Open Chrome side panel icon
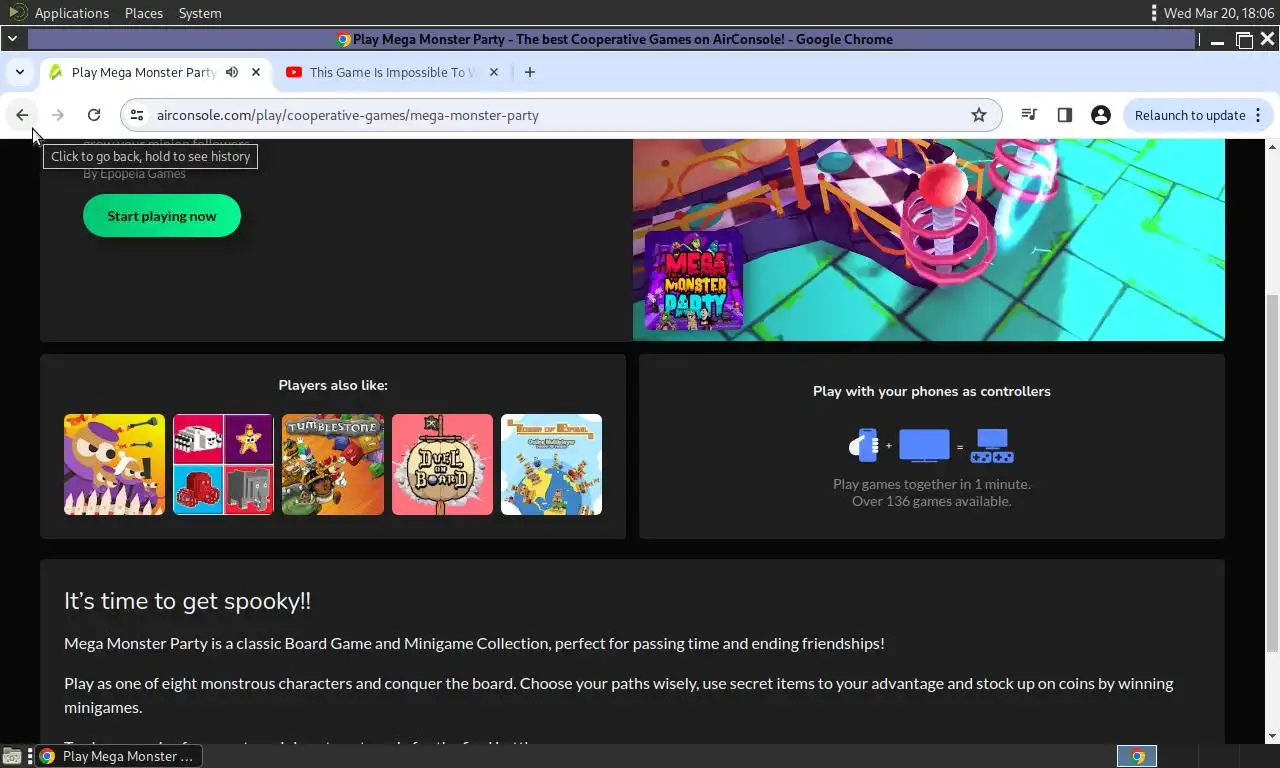 pyautogui.click(x=1065, y=115)
